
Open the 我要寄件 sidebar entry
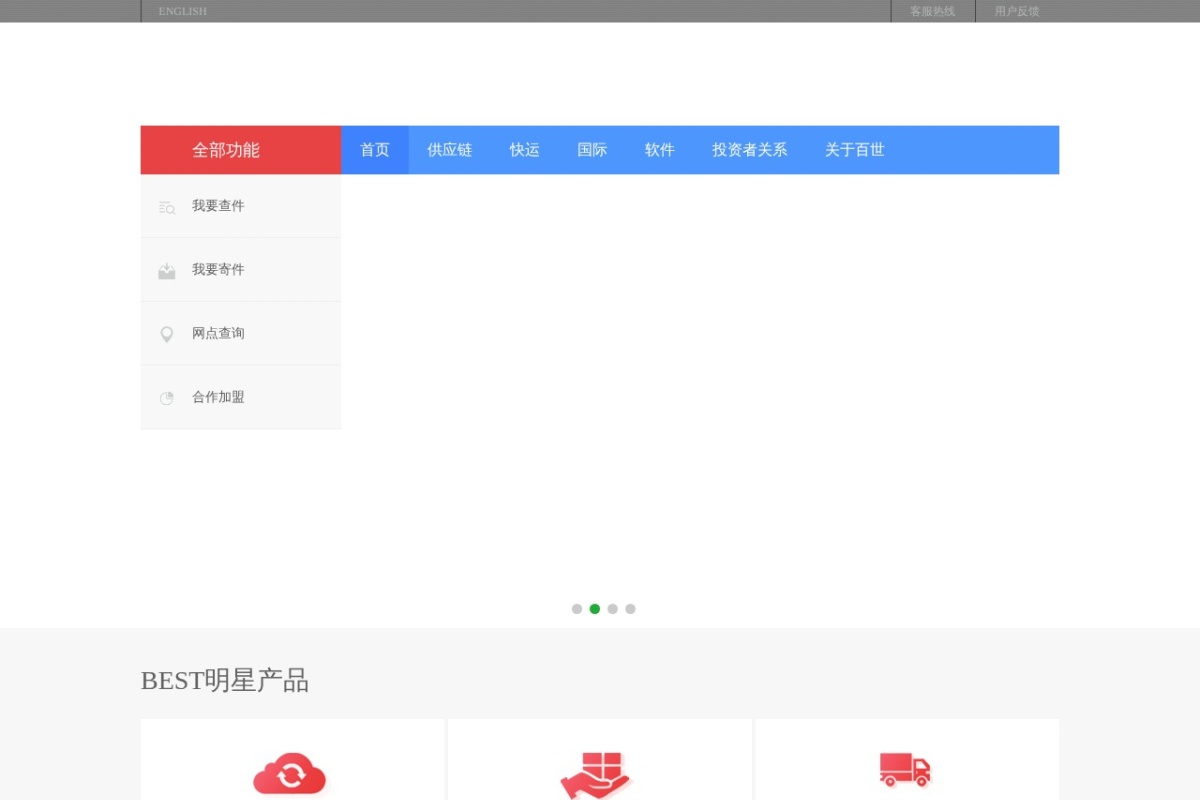click(x=241, y=270)
